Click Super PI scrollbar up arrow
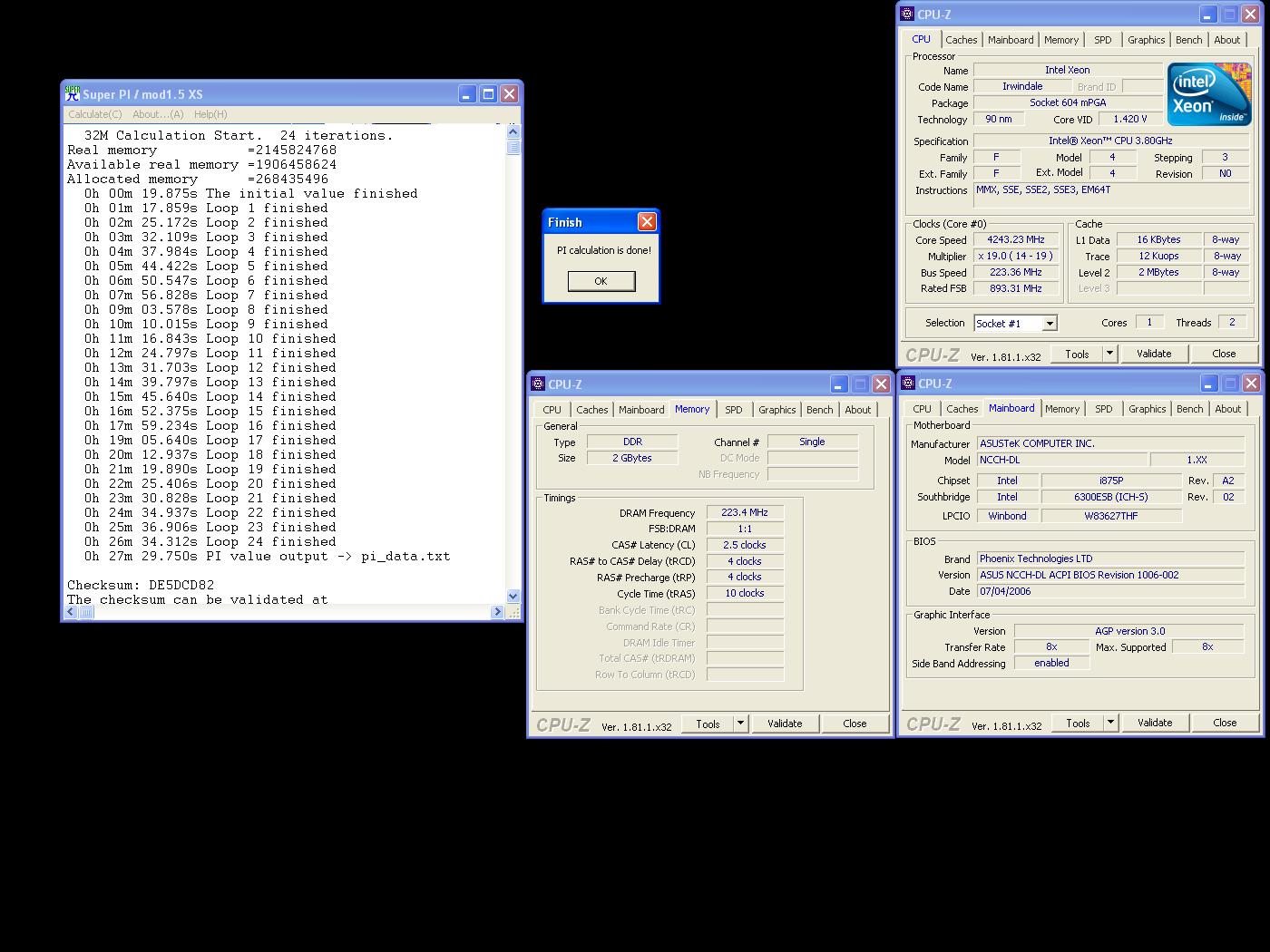The width and height of the screenshot is (1270, 952). (513, 131)
